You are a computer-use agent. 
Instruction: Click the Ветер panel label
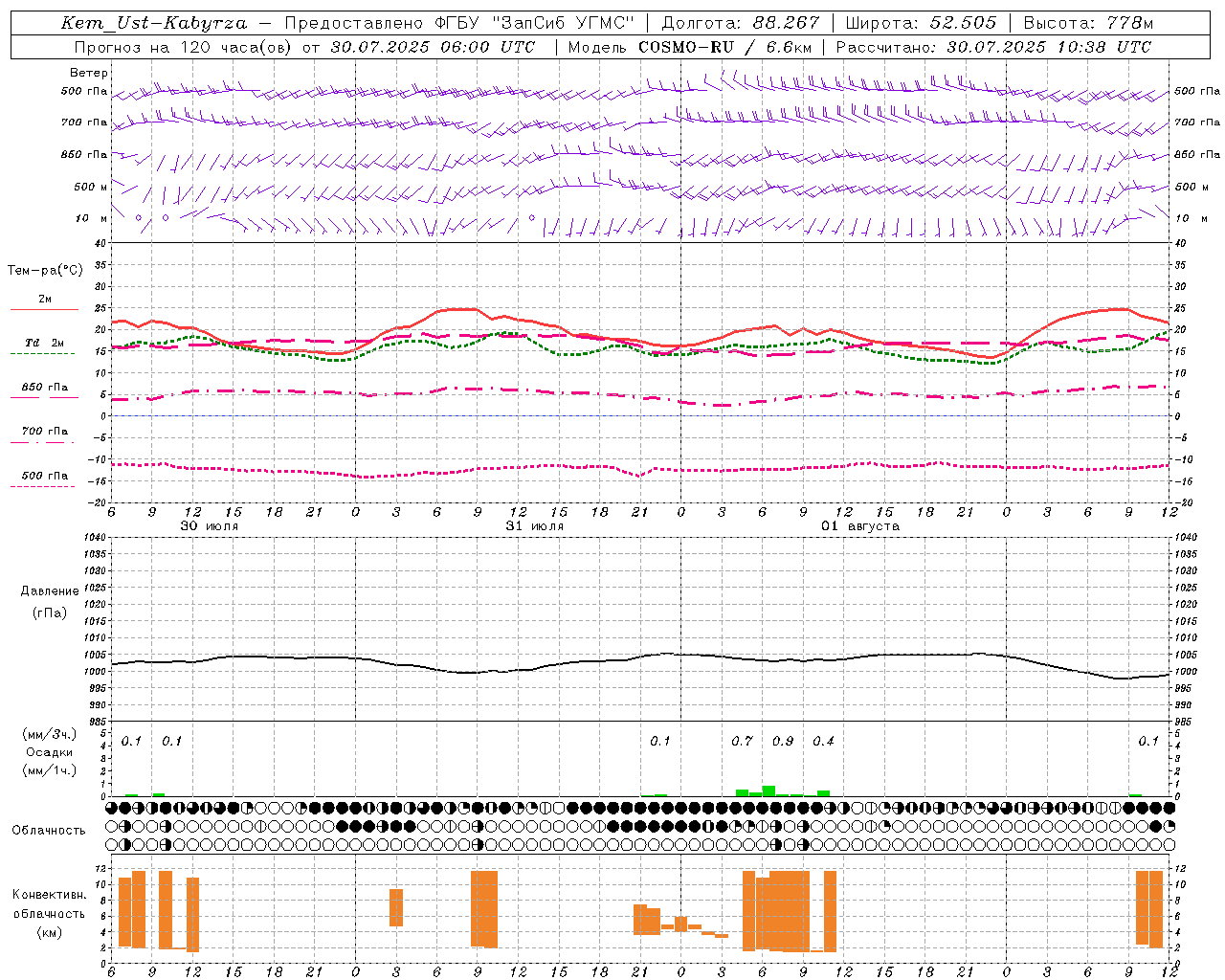tap(89, 73)
